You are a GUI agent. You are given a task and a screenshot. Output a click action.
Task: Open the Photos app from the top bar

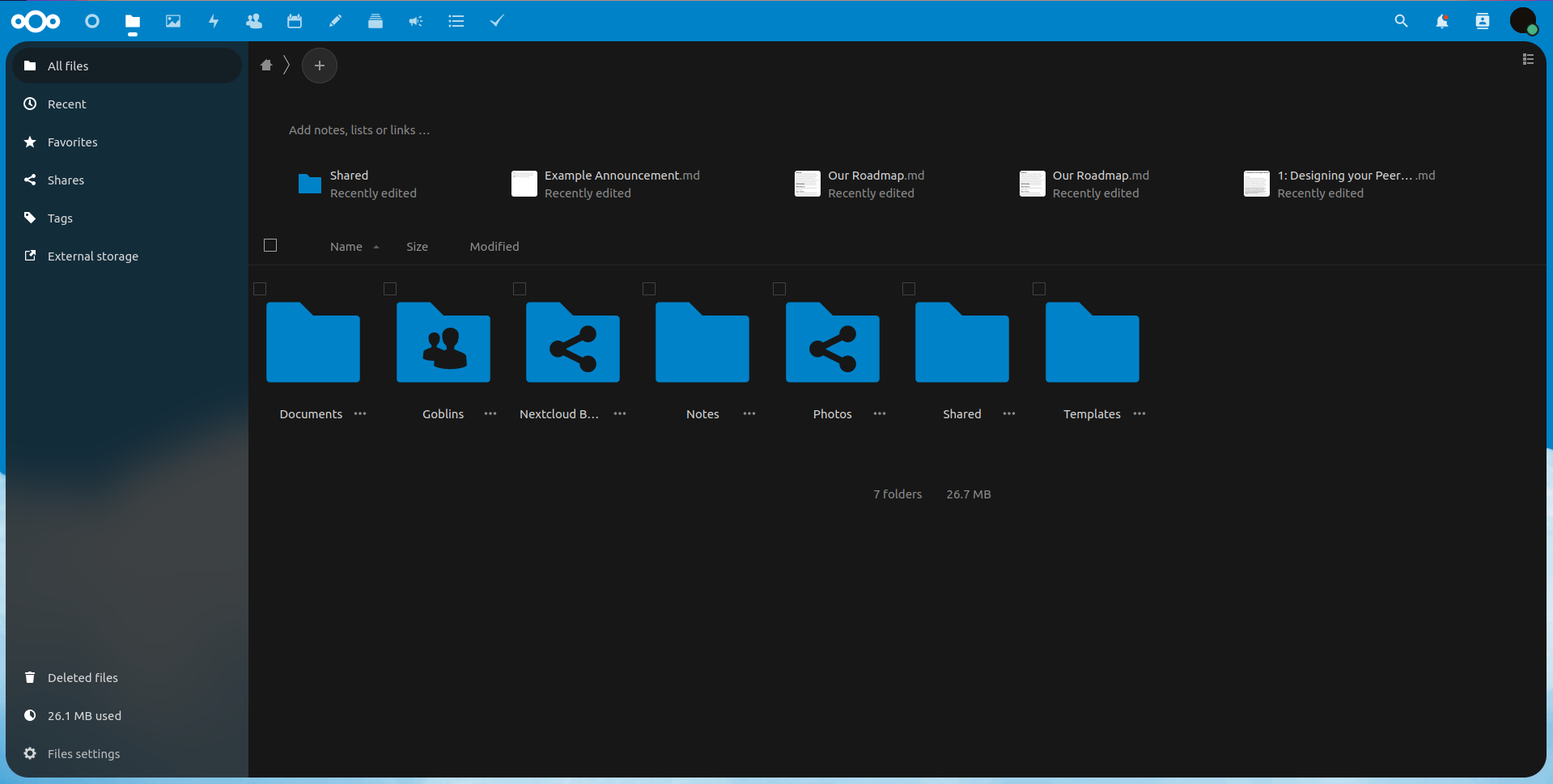point(173,21)
